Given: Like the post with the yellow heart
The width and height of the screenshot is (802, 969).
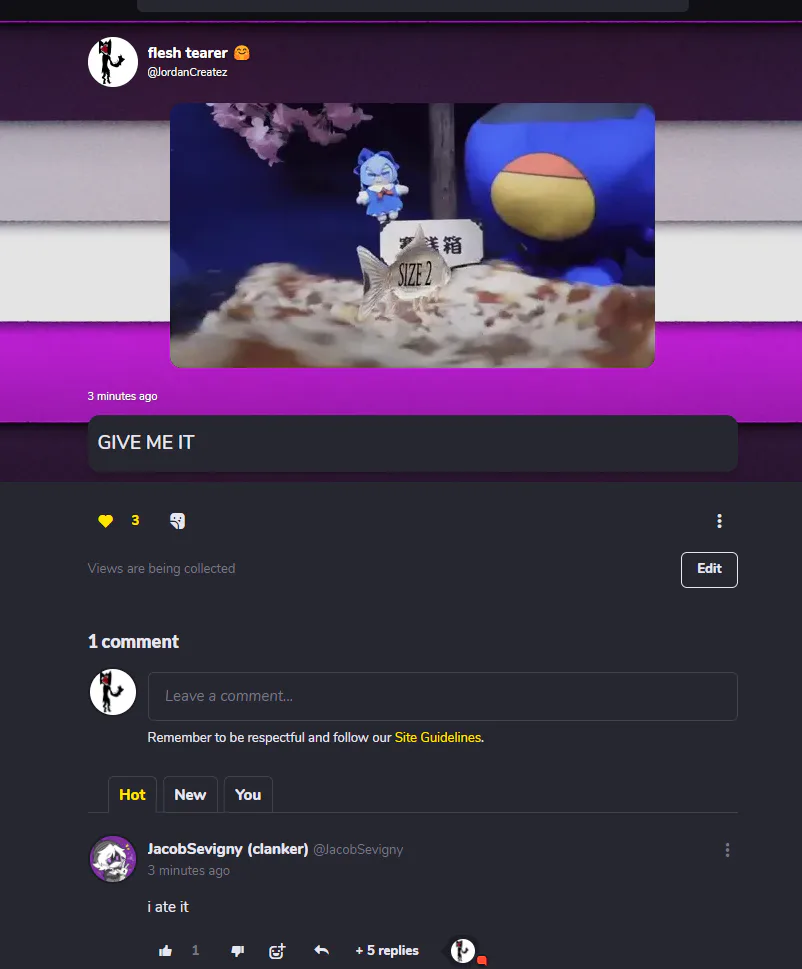Looking at the screenshot, I should tap(106, 521).
